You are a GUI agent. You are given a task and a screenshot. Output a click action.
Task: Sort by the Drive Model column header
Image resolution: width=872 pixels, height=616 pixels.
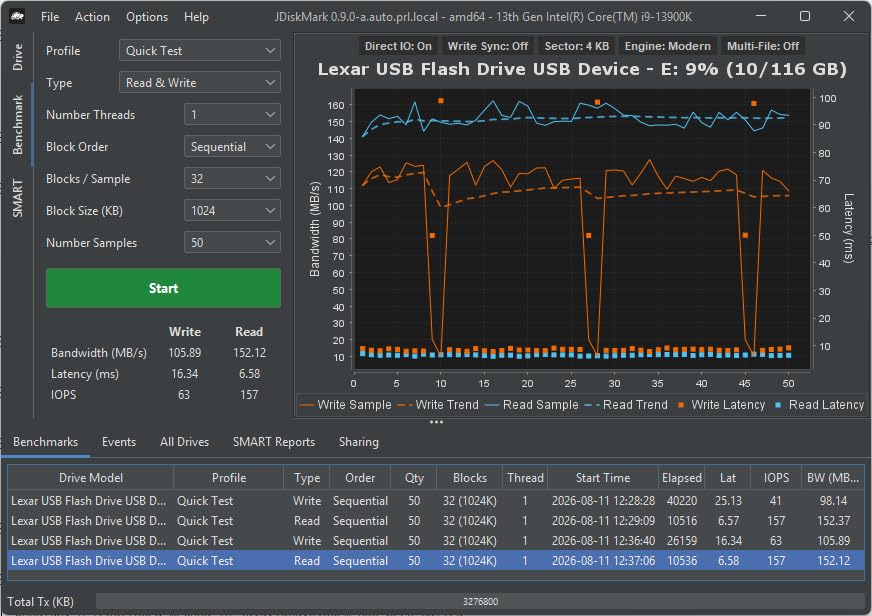tap(91, 478)
